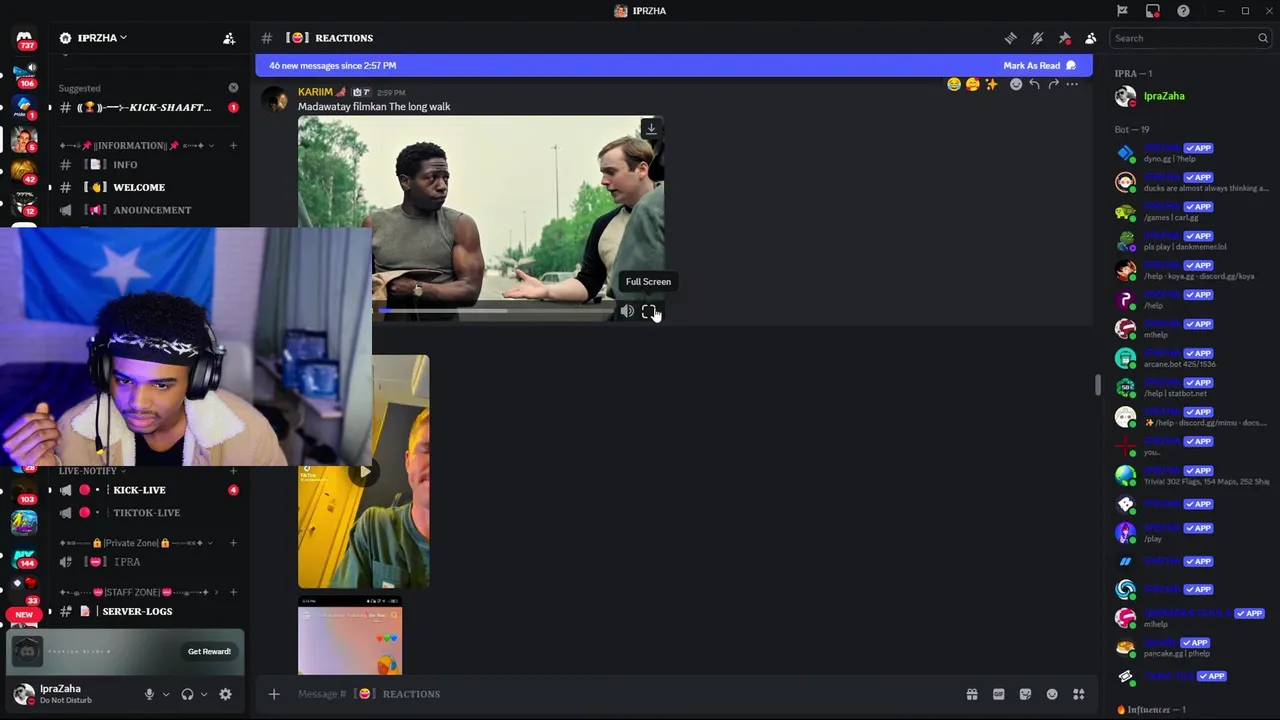Open the Help question mark icon
Screen dimensions: 1280x720
point(1183,11)
